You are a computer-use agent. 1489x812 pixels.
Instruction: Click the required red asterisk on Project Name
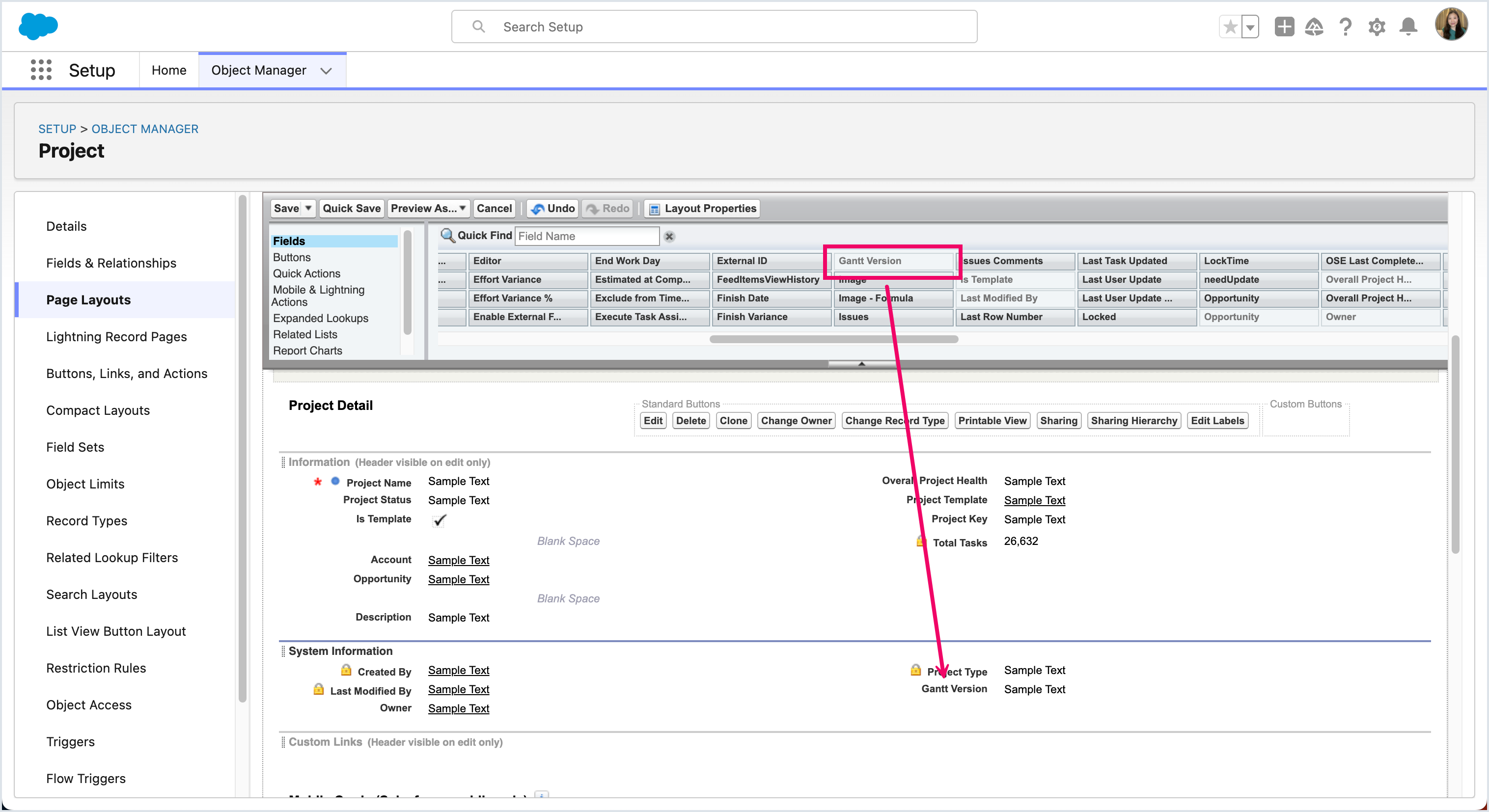(317, 482)
